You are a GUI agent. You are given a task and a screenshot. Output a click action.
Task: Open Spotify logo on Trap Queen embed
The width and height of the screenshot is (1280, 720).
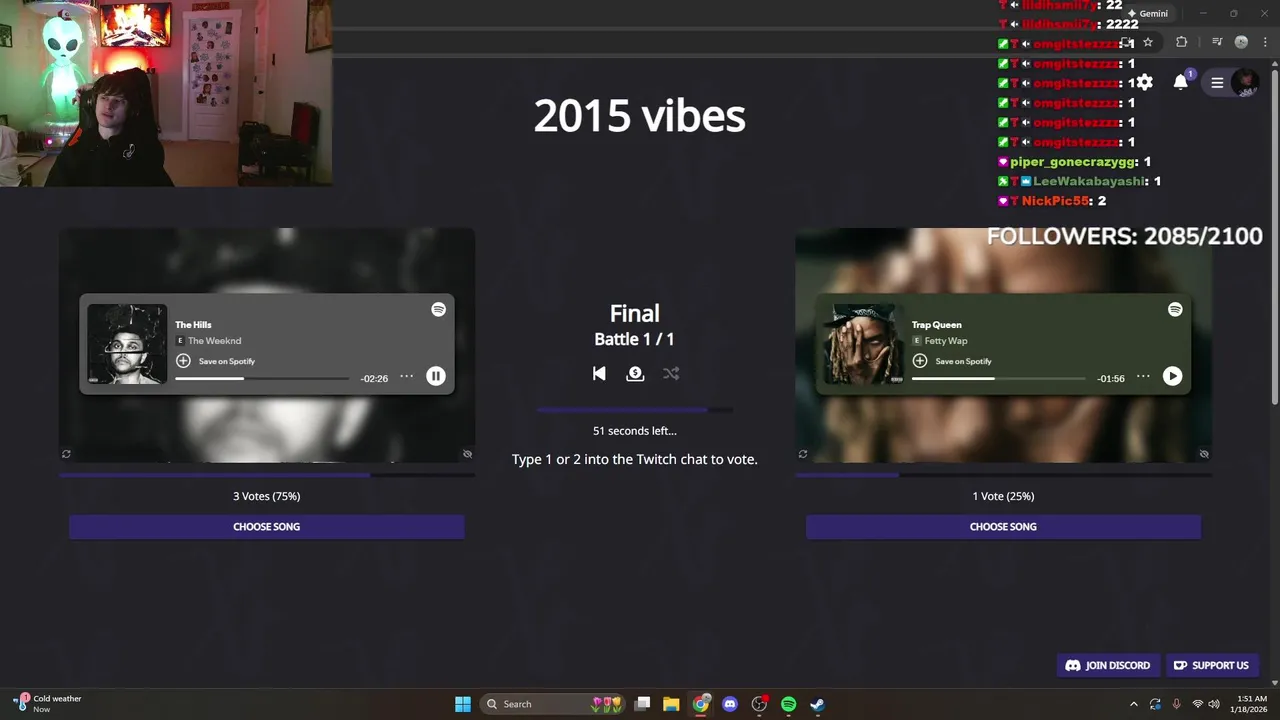click(1175, 310)
